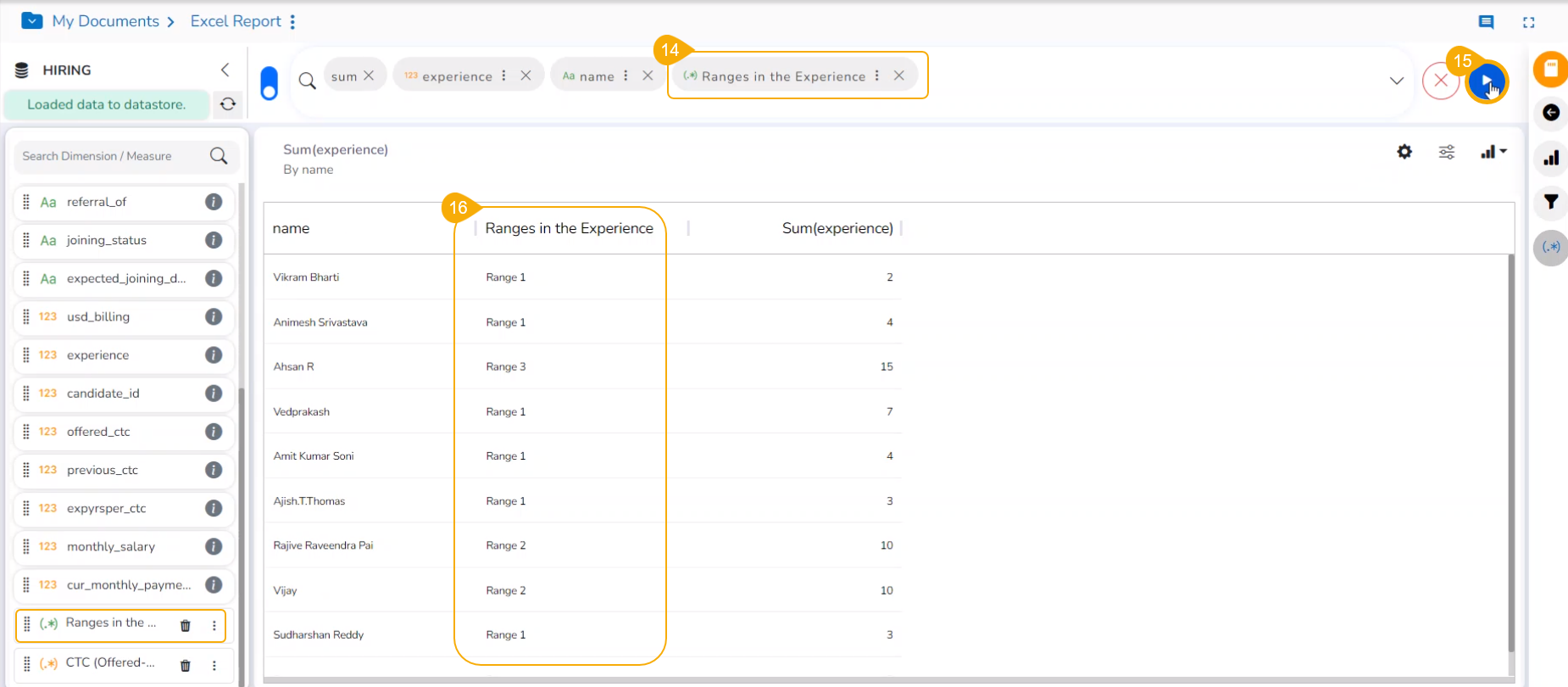Enter fullscreen mode
The height and width of the screenshot is (687, 1568).
point(1528,23)
